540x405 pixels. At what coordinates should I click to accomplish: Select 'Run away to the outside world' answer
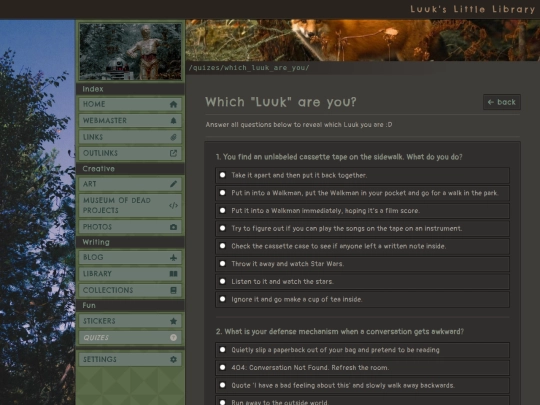coord(362,401)
